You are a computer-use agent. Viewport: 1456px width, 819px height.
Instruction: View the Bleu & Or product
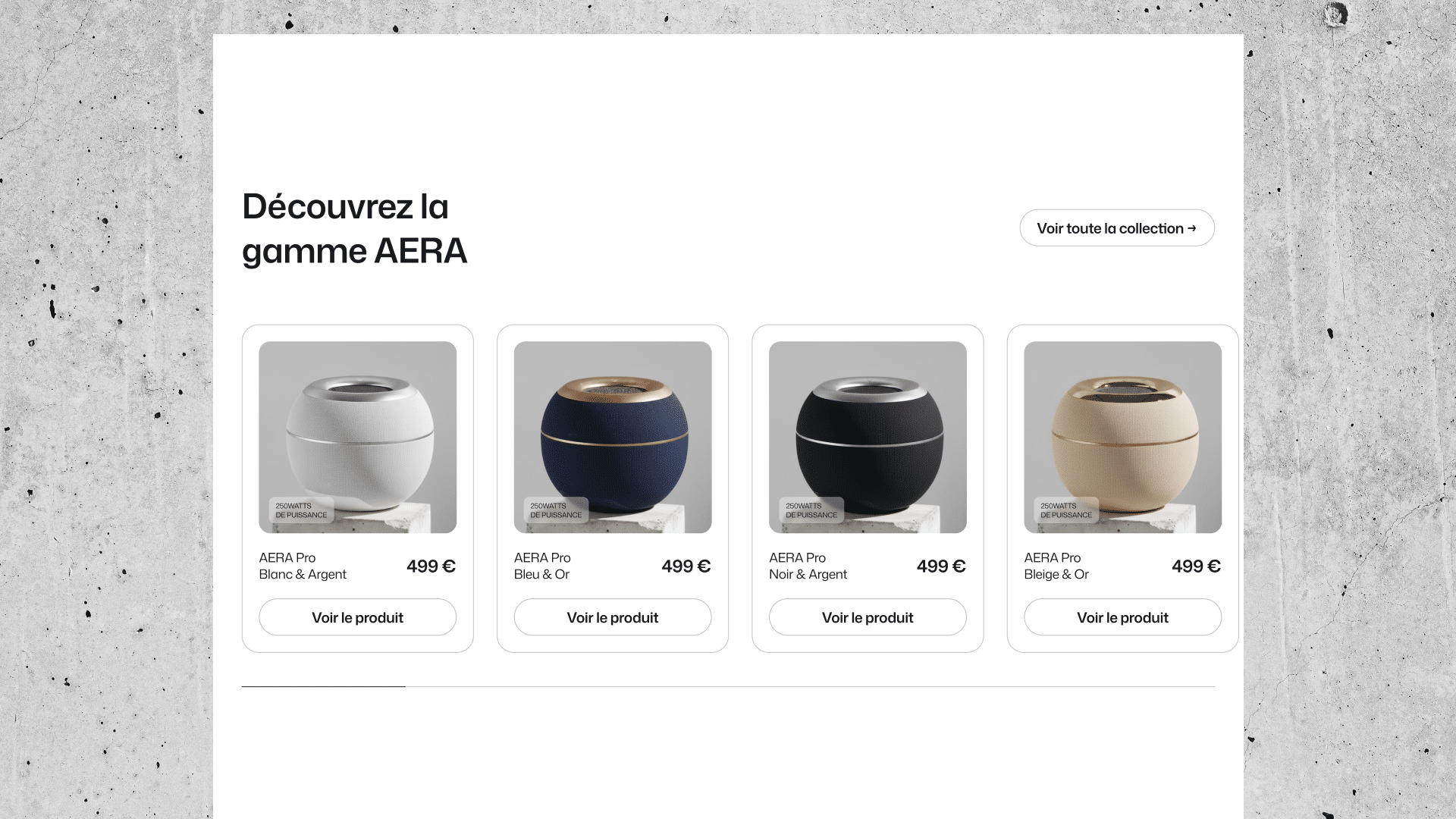tap(613, 617)
